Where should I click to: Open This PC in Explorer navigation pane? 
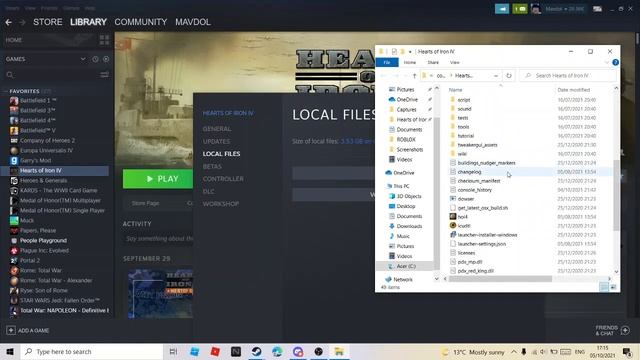[398, 186]
